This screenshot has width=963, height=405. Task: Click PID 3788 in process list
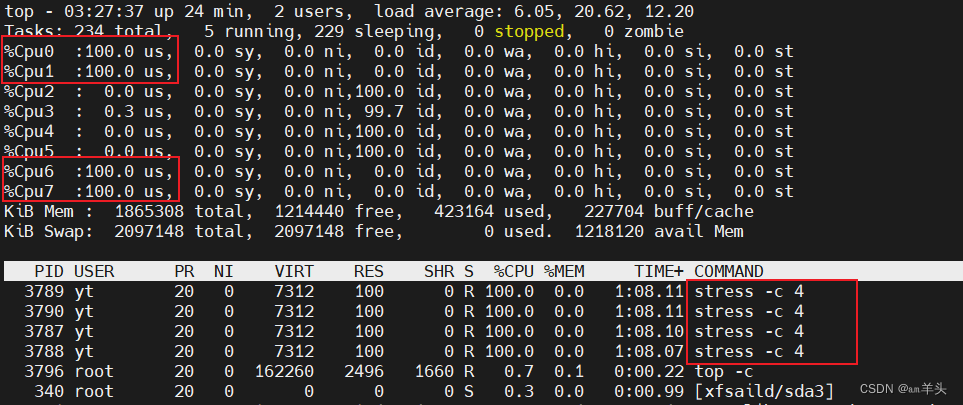tap(44, 352)
